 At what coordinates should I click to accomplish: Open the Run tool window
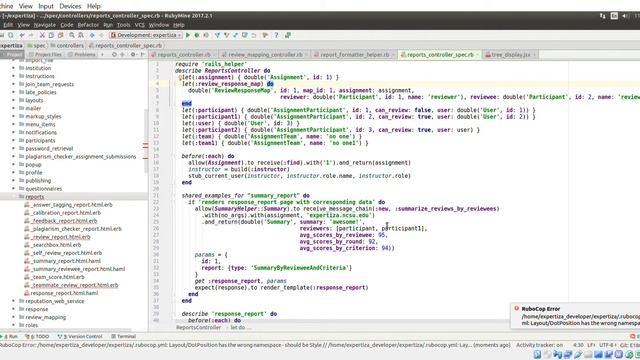click(10, 336)
